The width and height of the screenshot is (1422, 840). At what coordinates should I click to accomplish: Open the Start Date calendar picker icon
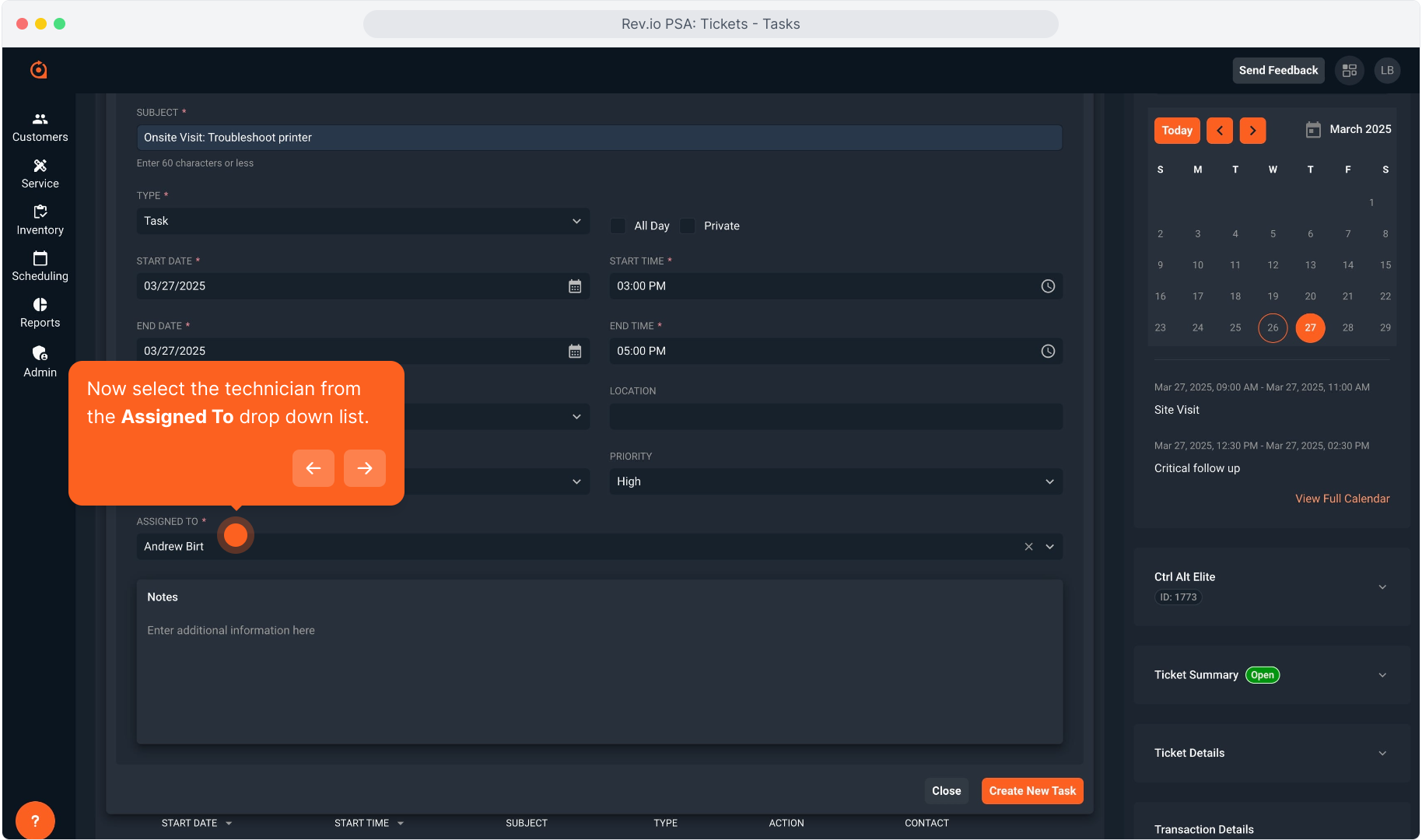[x=574, y=286]
